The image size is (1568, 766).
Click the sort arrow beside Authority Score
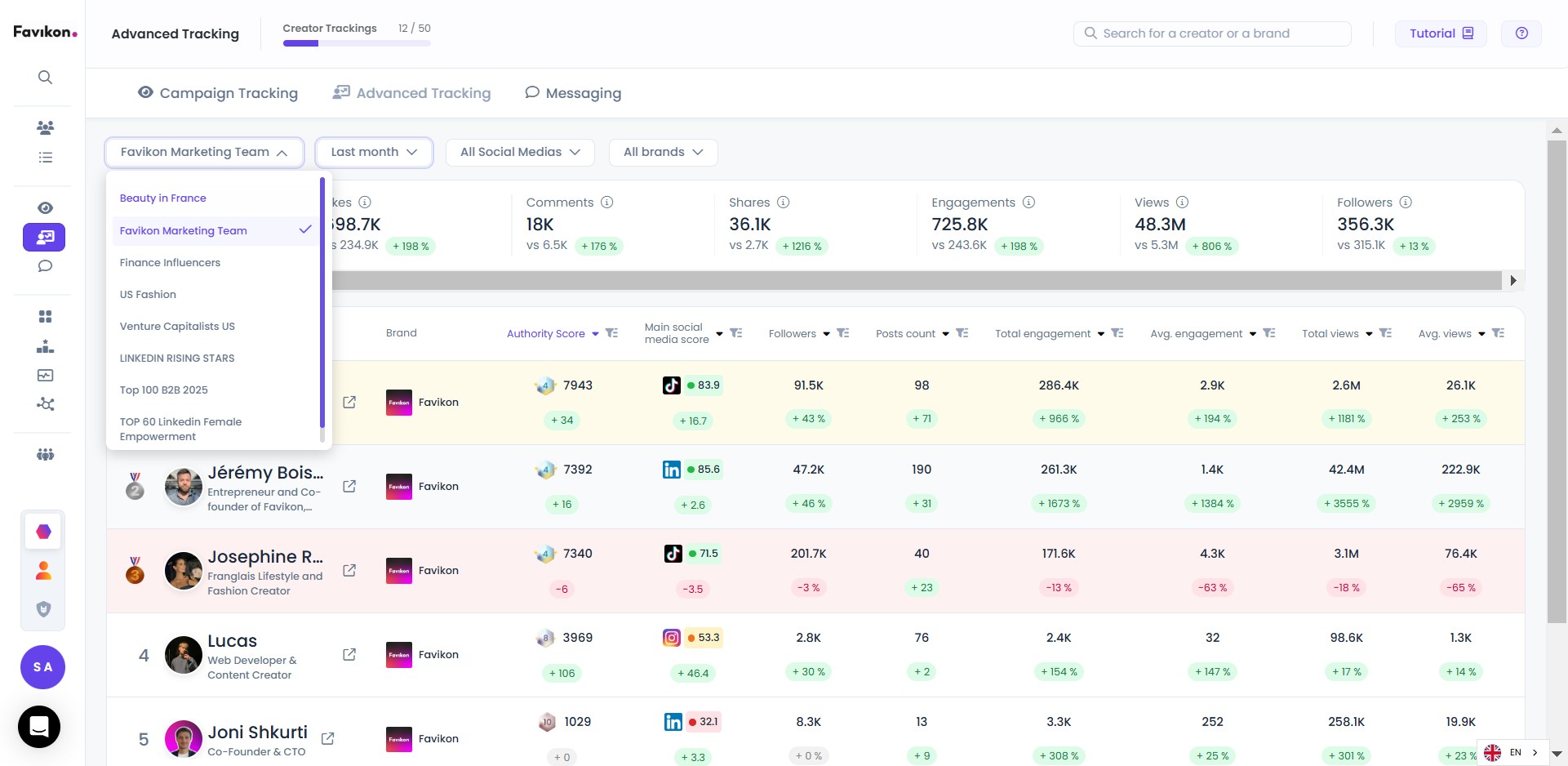(x=595, y=334)
